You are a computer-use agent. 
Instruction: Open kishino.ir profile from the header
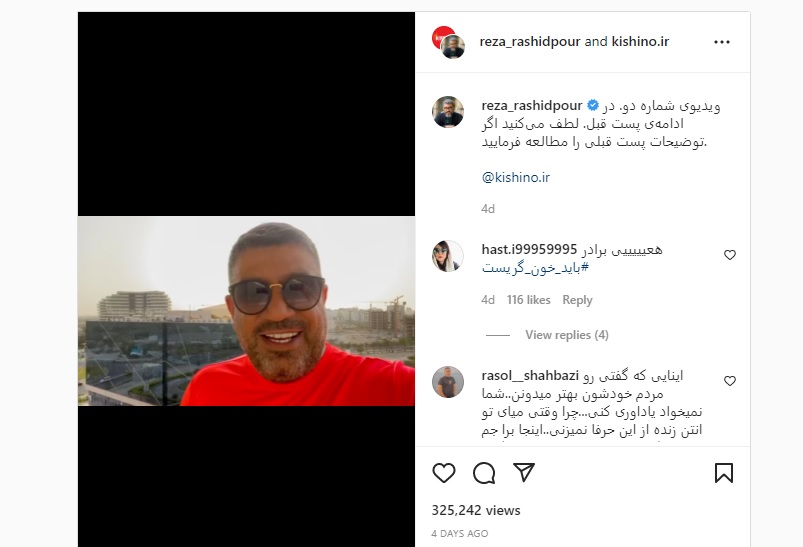coord(640,41)
